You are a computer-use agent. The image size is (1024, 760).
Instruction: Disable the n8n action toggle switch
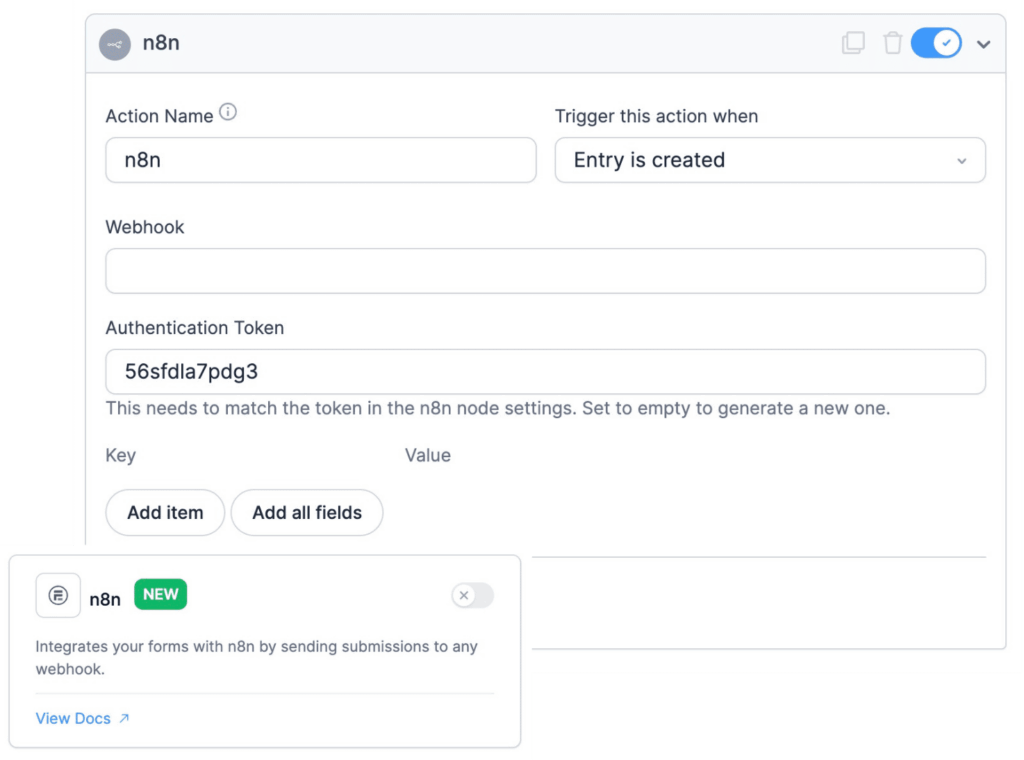(935, 43)
